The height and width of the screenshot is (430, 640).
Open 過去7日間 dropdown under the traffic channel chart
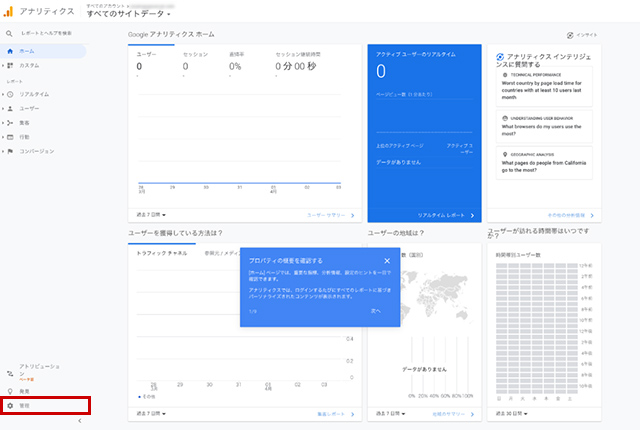click(151, 414)
